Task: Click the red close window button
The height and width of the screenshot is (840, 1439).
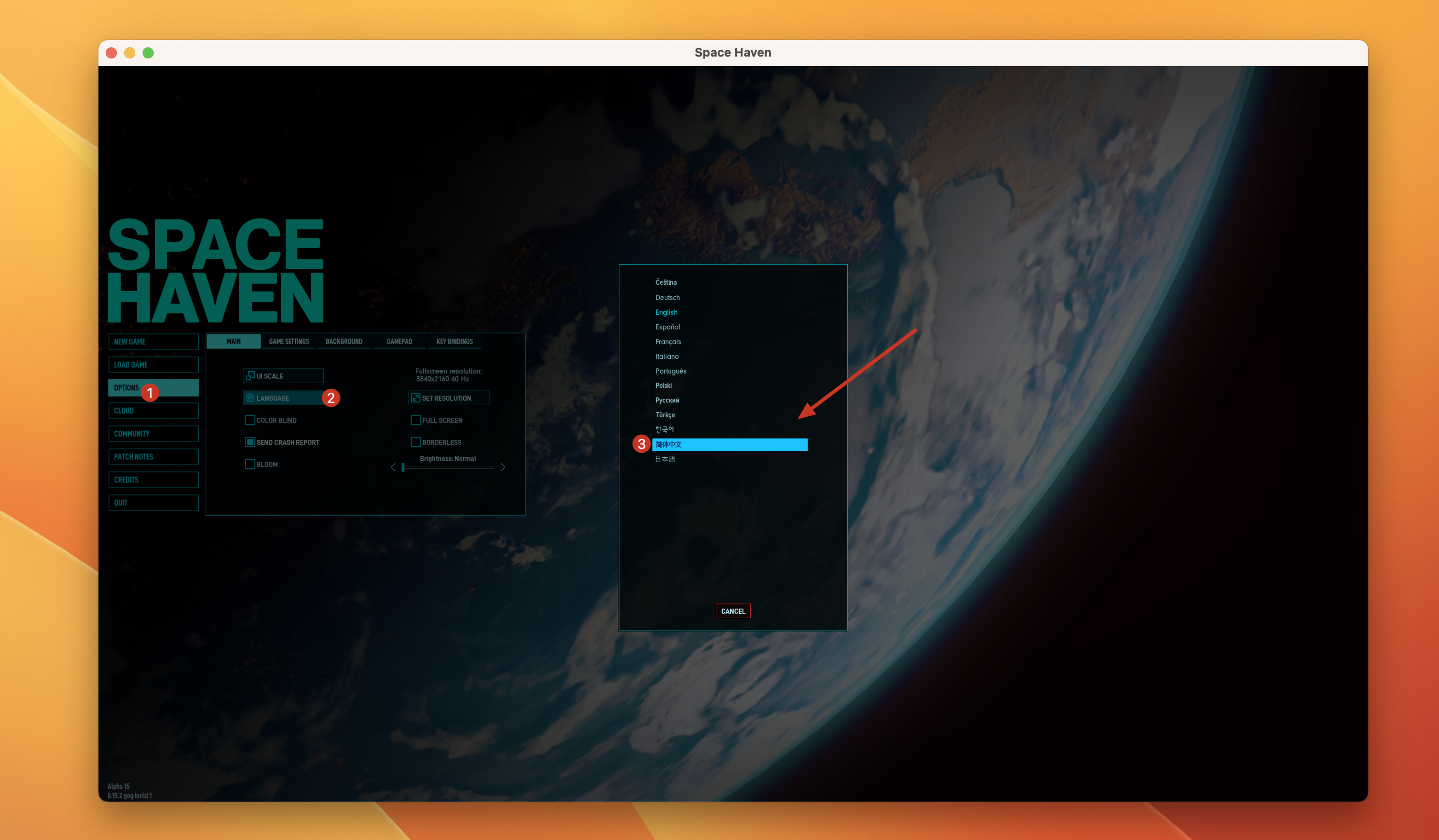Action: pos(112,52)
